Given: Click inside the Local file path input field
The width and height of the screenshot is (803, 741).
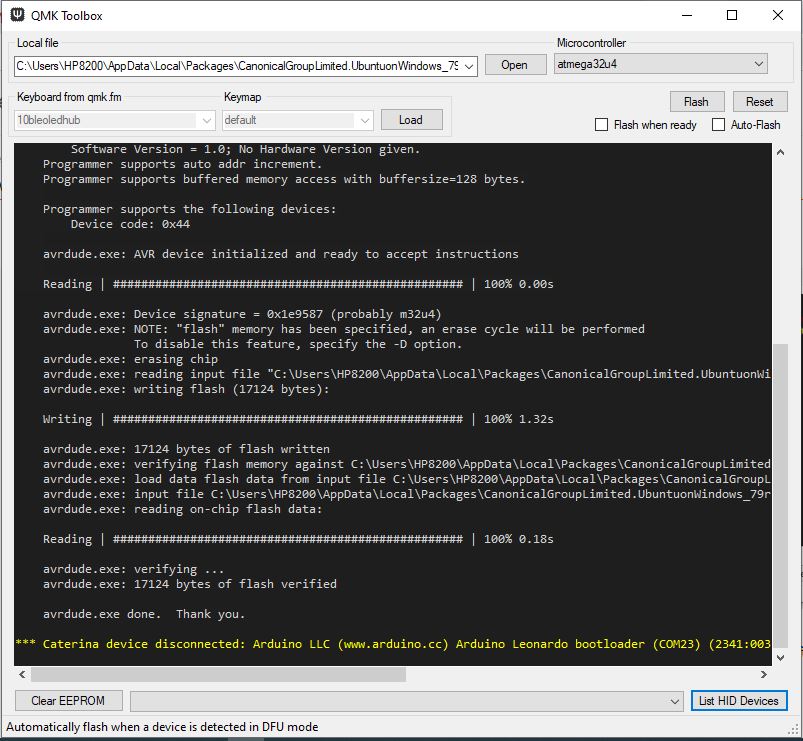Looking at the screenshot, I should coord(240,64).
